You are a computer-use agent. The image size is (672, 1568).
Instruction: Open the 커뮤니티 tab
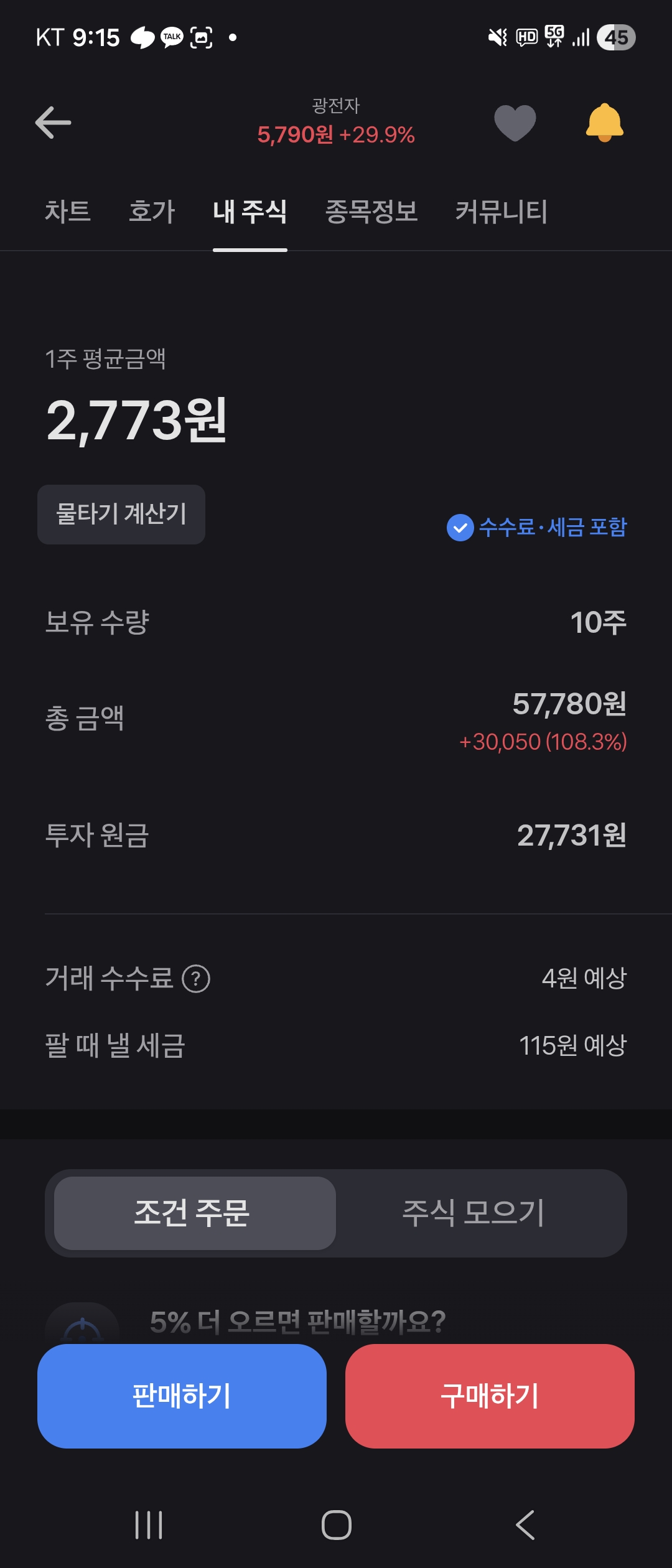point(502,212)
